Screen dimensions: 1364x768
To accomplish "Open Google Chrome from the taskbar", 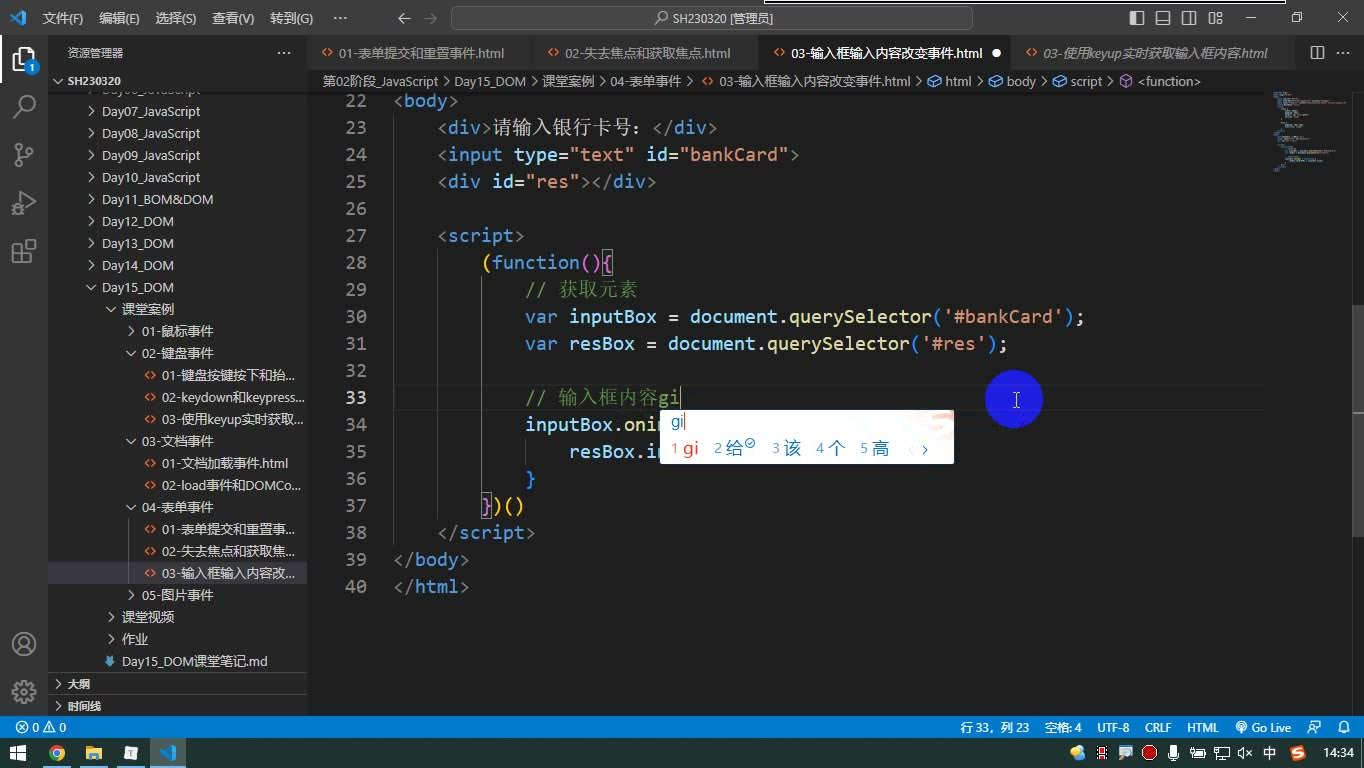I will tap(57, 753).
